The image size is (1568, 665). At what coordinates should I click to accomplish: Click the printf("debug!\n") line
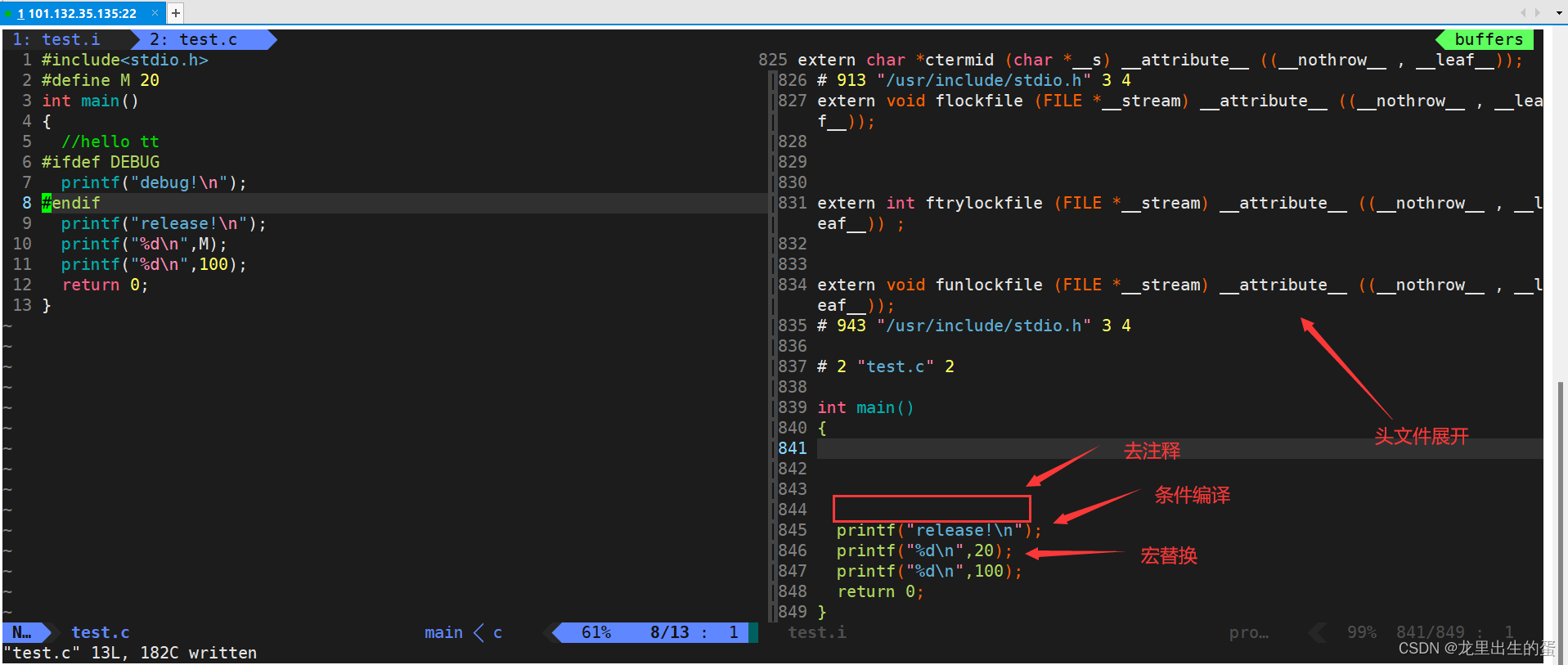[x=154, y=182]
